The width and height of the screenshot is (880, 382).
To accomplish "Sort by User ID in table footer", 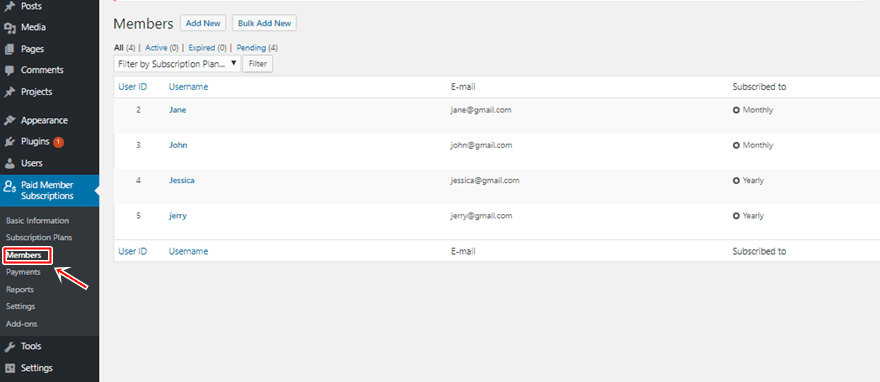I will pyautogui.click(x=132, y=252).
